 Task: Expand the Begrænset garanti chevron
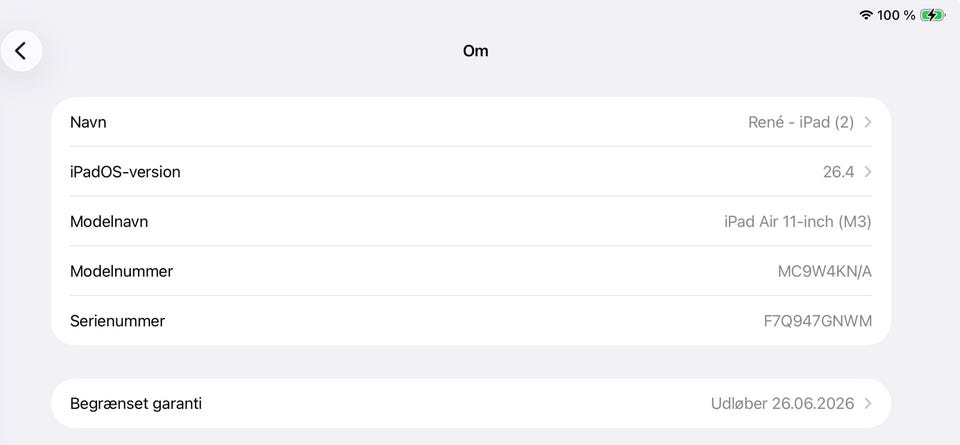pos(868,404)
